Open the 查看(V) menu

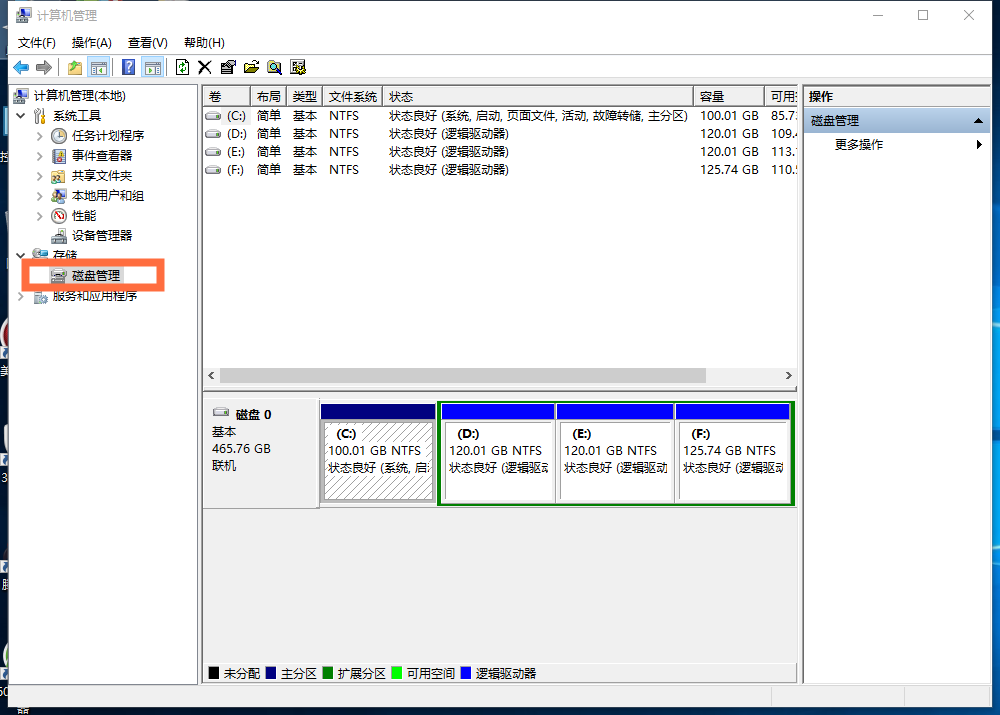click(x=147, y=42)
